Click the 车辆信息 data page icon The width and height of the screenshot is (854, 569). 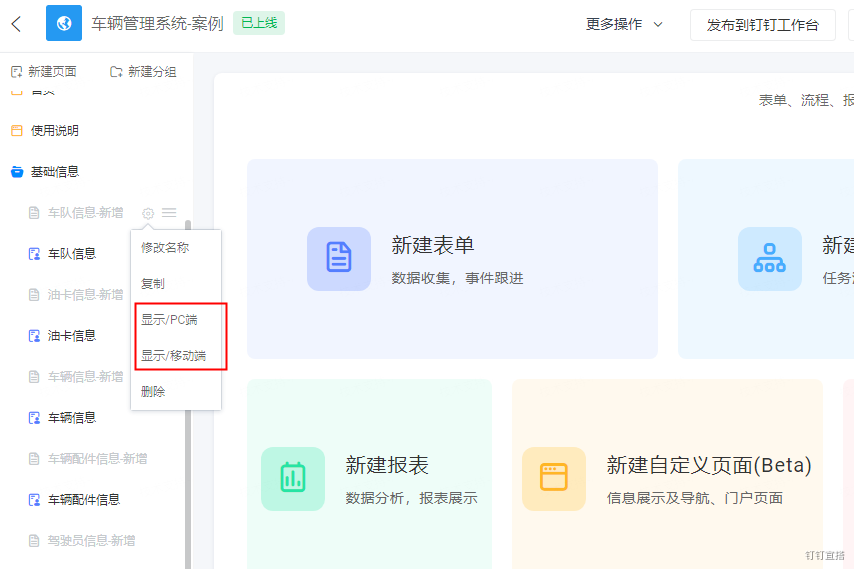coord(34,418)
